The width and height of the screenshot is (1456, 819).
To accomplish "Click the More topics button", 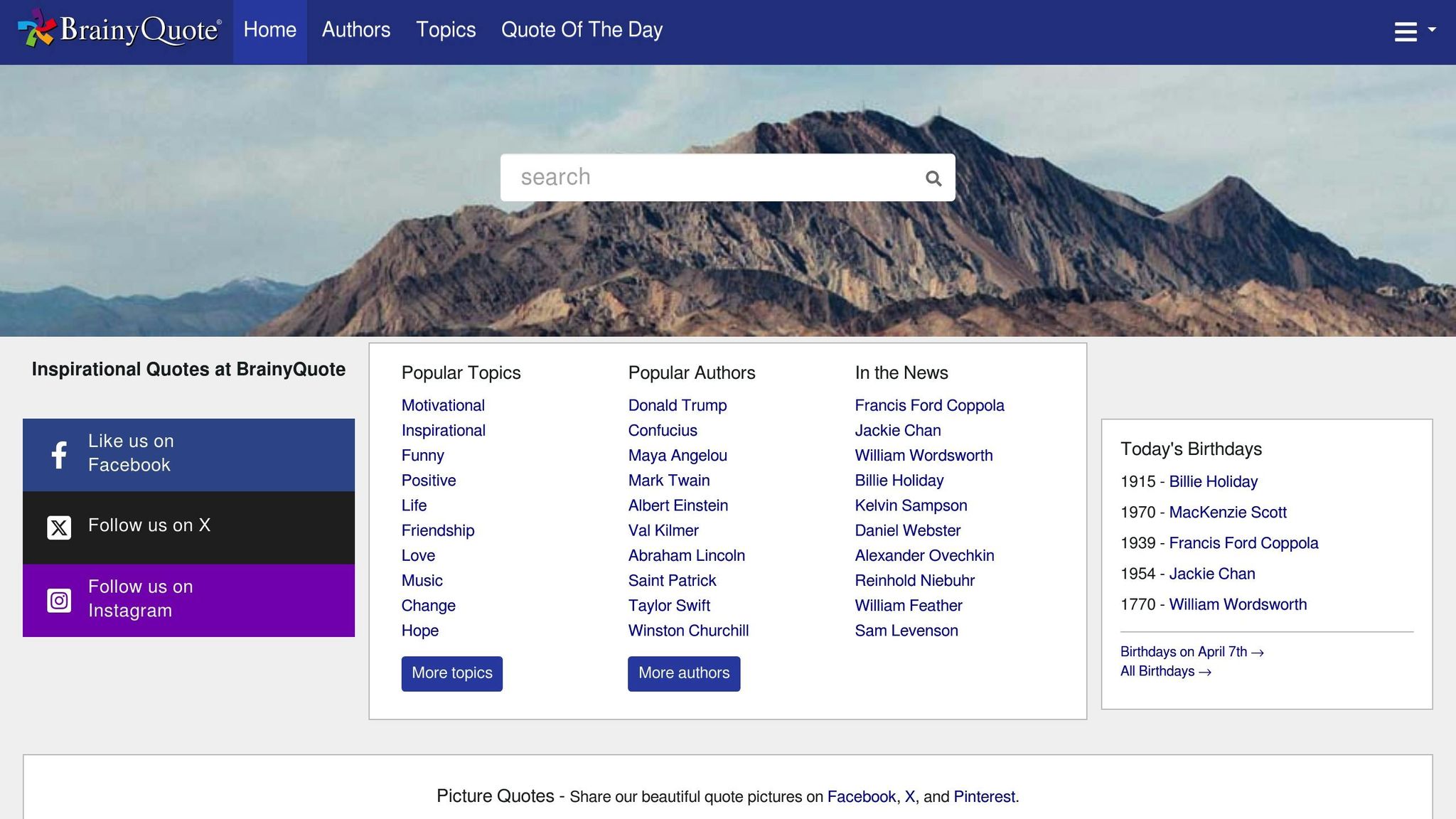I will pos(452,673).
